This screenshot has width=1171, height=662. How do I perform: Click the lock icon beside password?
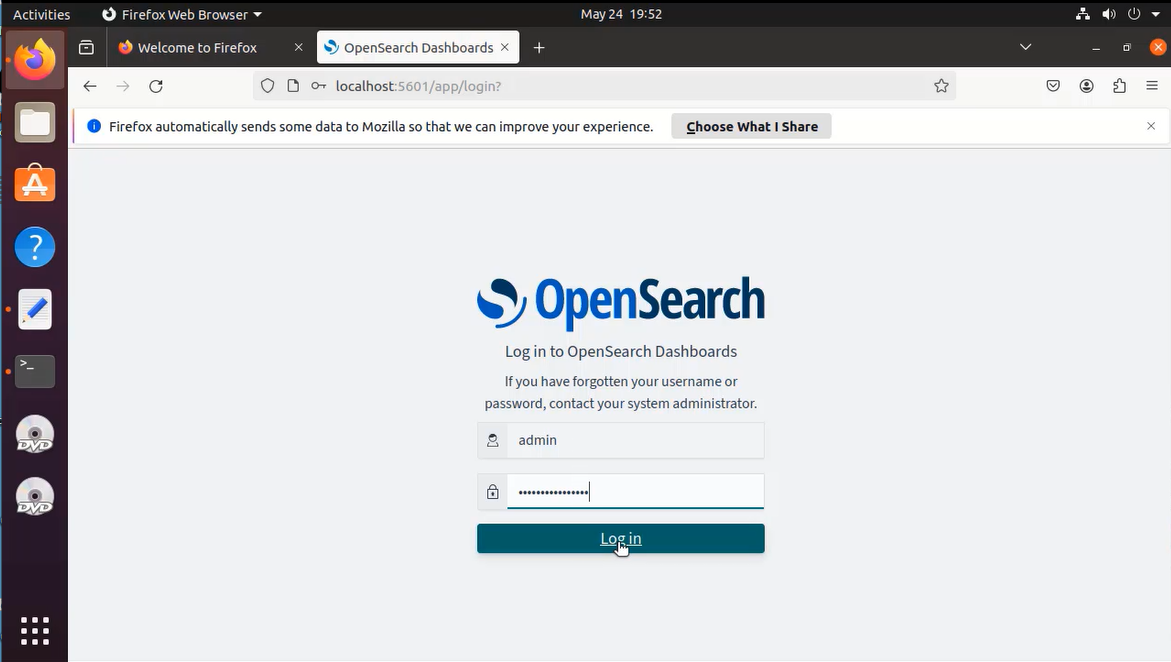(493, 492)
